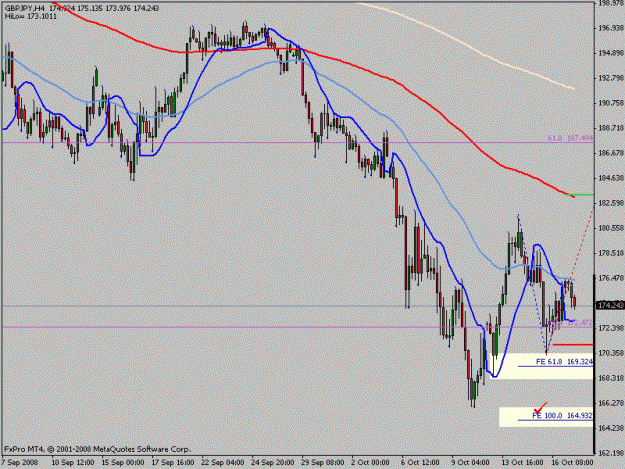This screenshot has height=469, width=625.
Task: Click the 15 Sep 00:00 time label
Action: (123, 463)
